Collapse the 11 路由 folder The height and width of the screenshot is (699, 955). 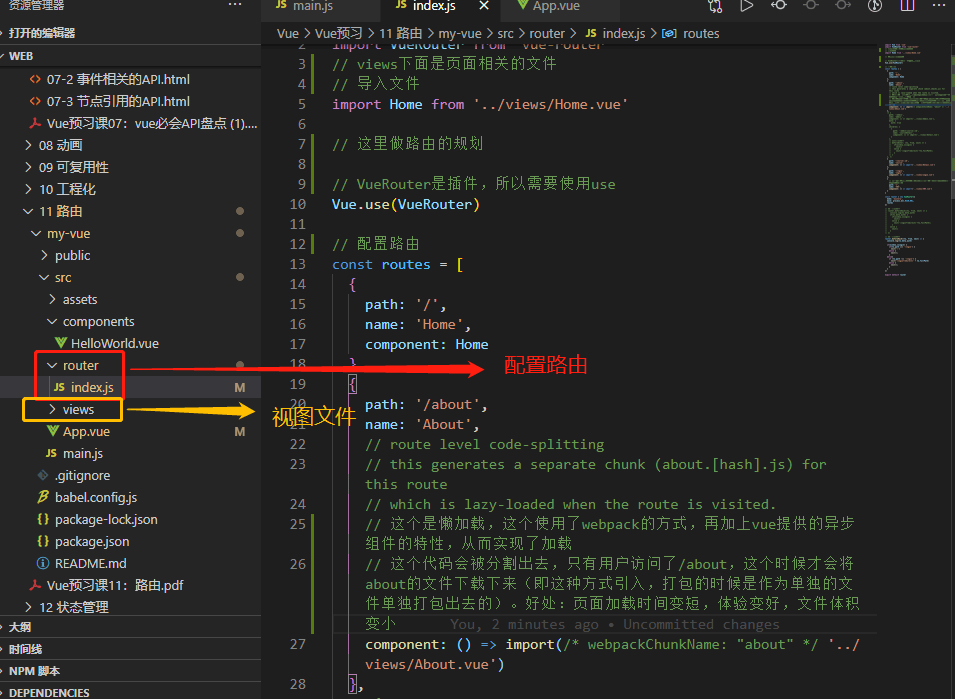28,211
